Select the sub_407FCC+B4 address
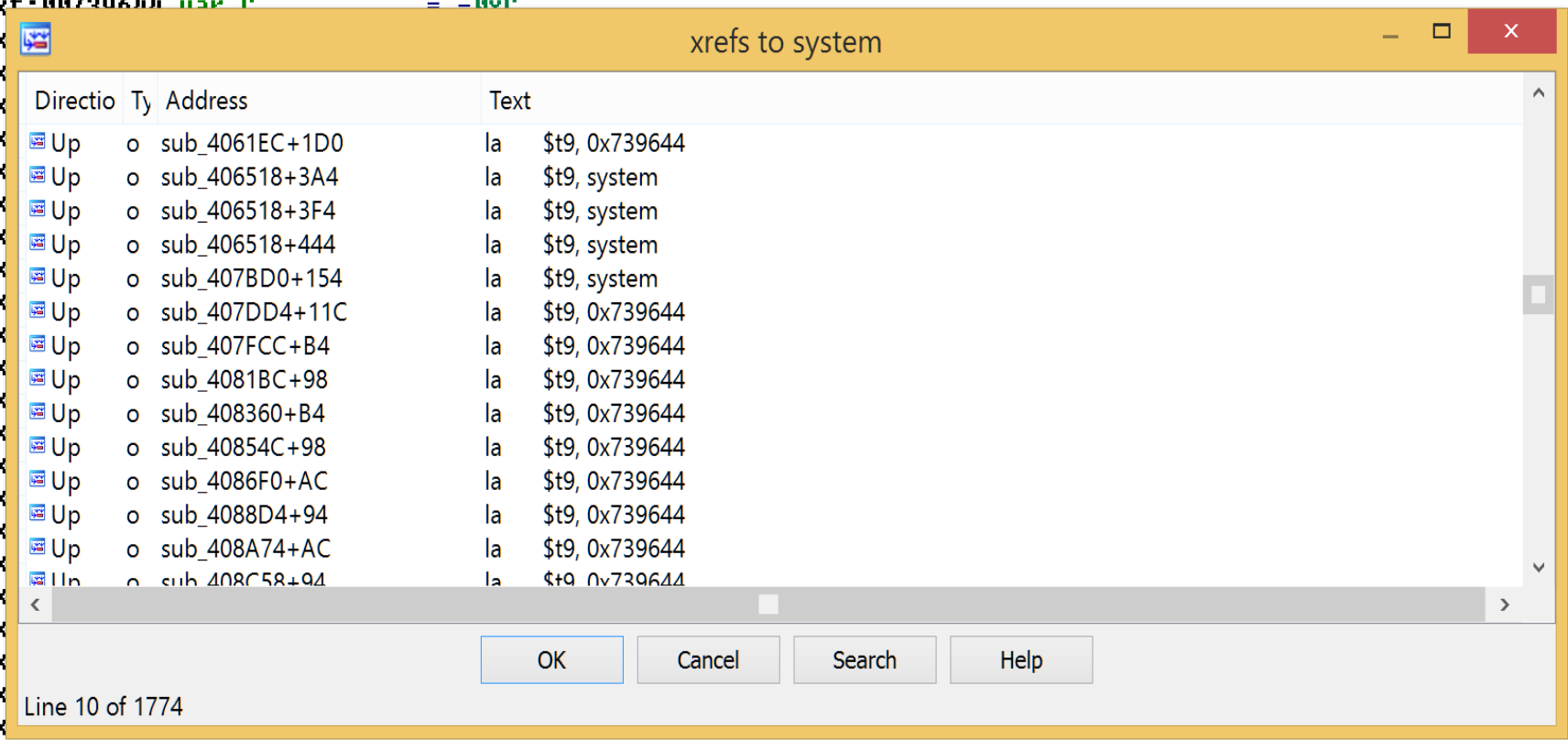The image size is (1568, 740). 245,346
